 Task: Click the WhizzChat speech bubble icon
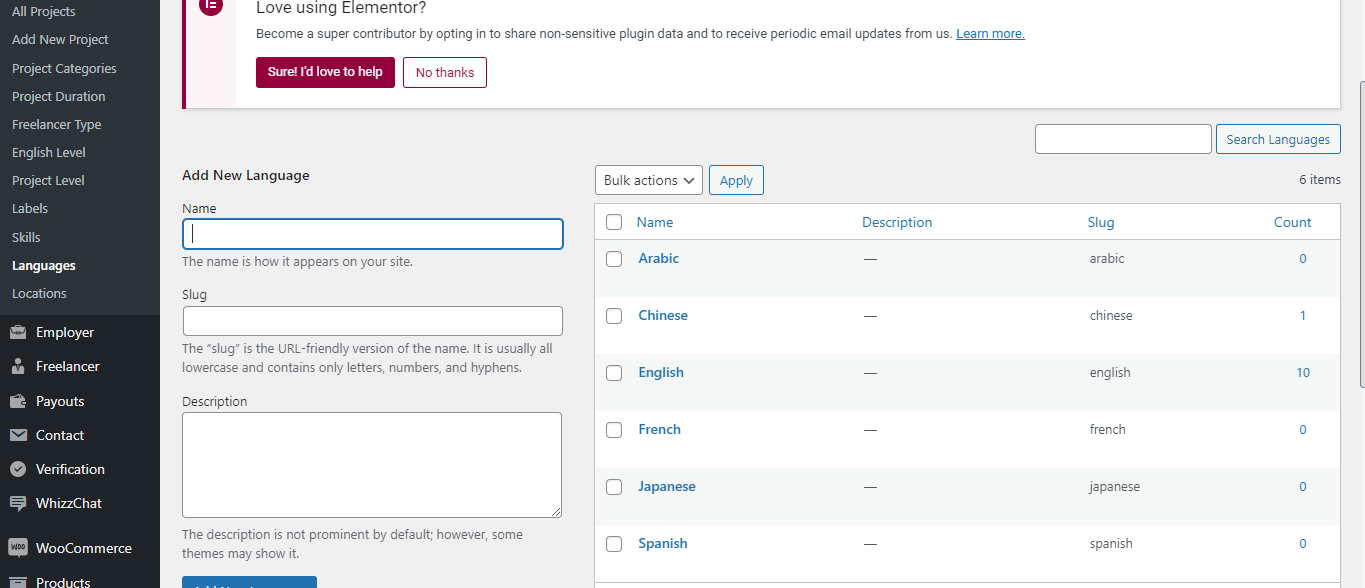[x=18, y=503]
